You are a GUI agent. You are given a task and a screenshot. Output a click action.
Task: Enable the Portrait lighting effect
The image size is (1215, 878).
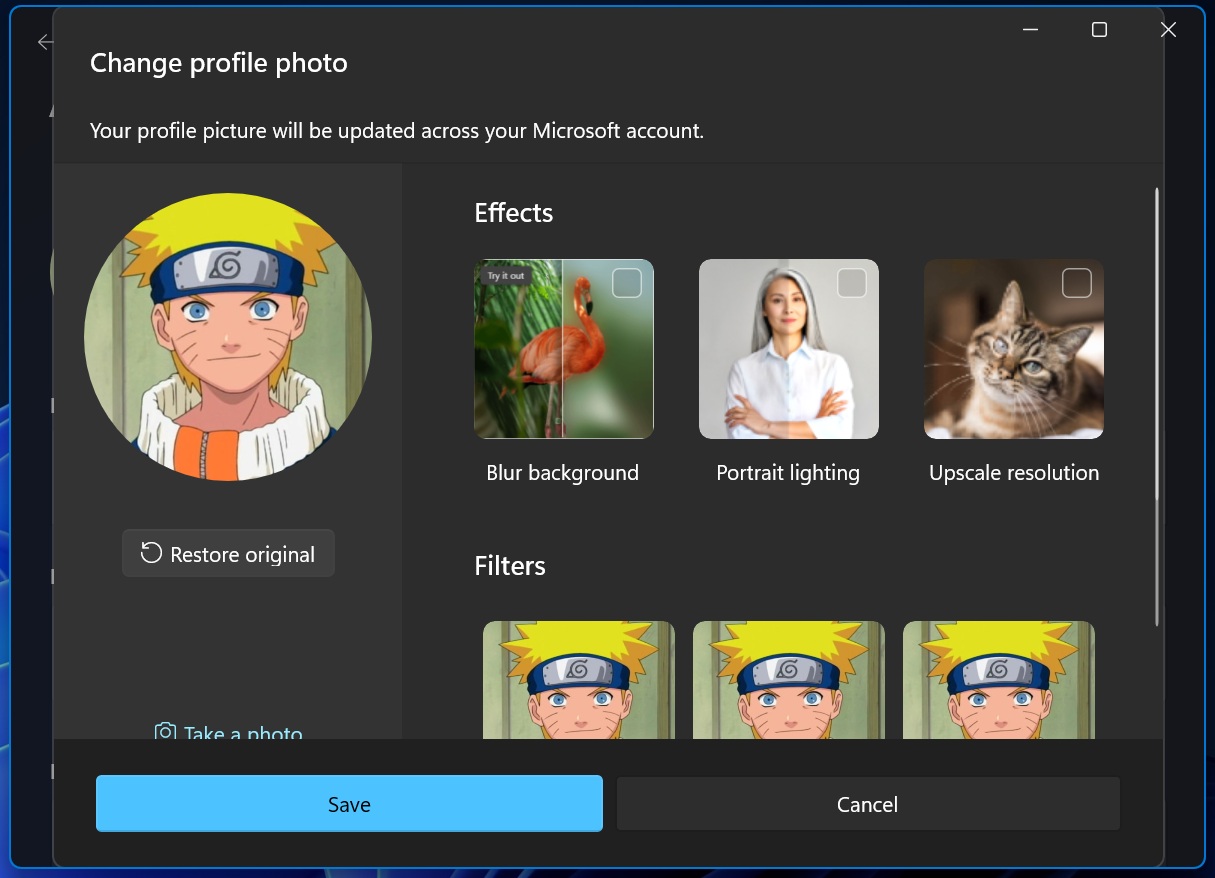[852, 283]
